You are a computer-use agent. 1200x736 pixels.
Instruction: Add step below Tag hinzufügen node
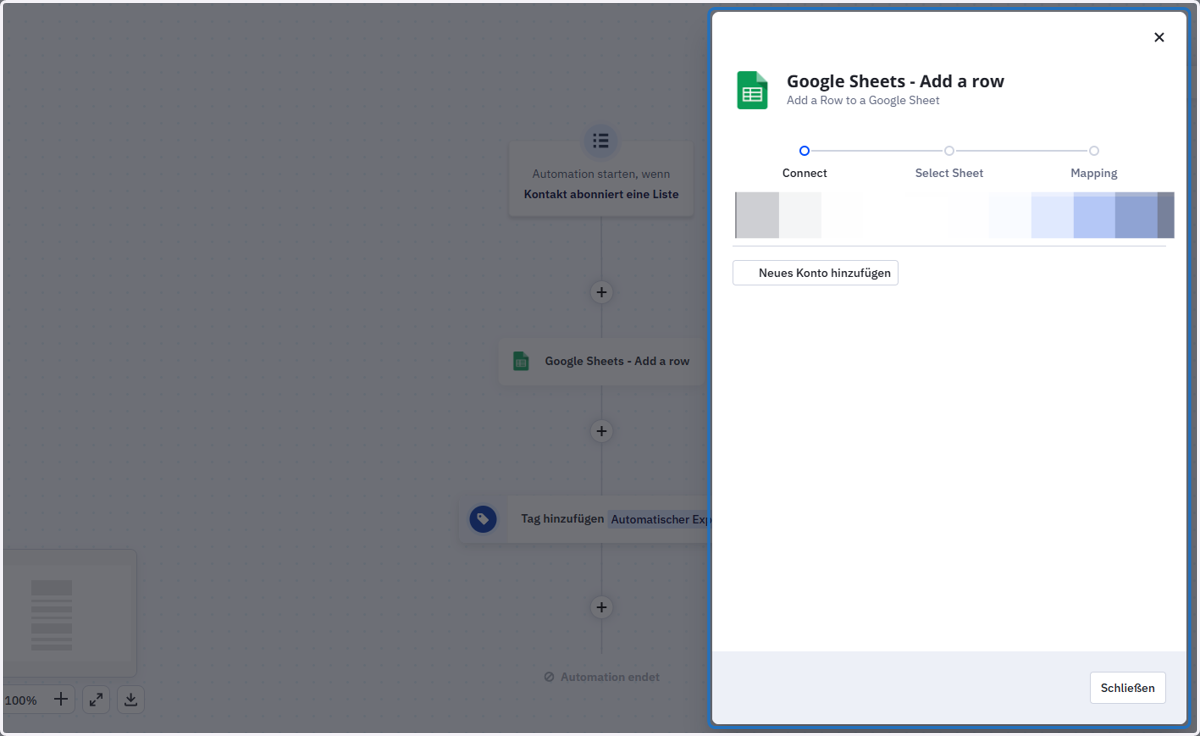click(601, 607)
